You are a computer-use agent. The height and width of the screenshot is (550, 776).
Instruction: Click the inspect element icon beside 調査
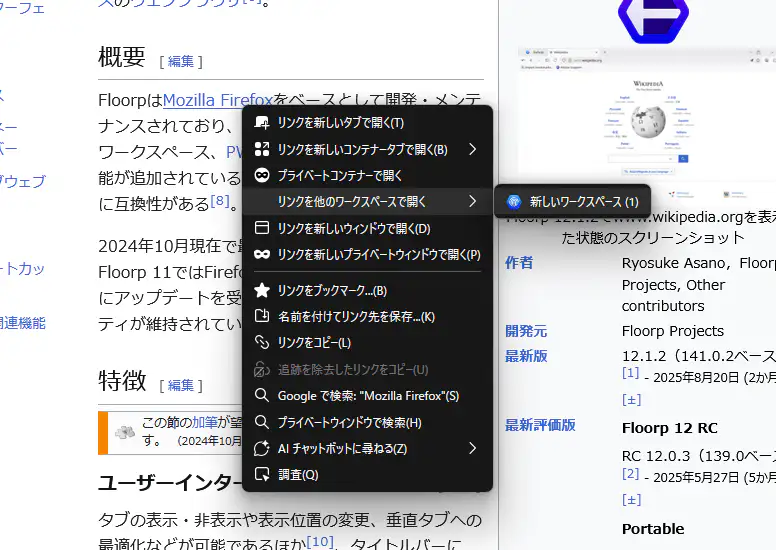coord(261,474)
